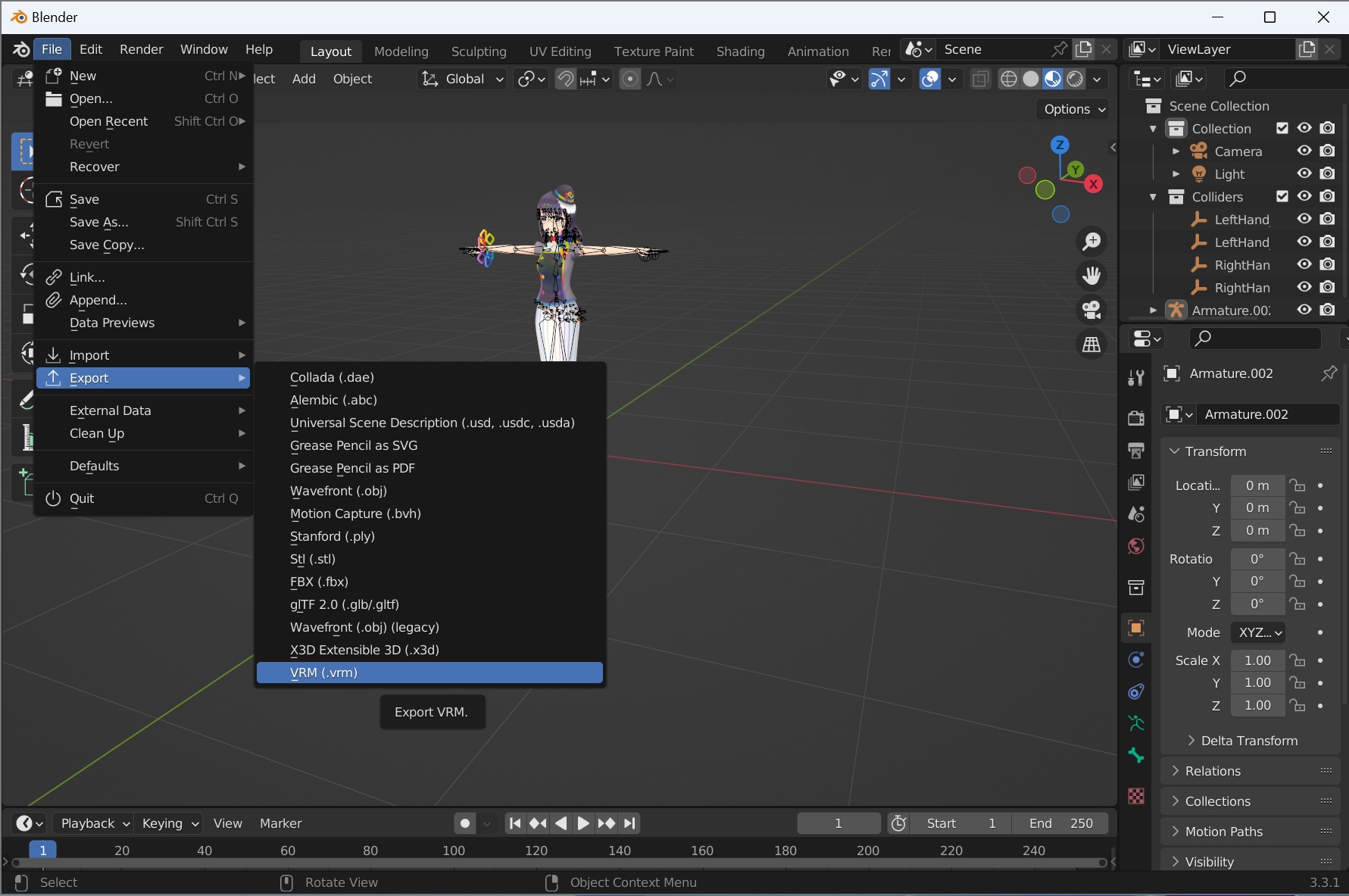Click the End frame 250 field

1060,823
